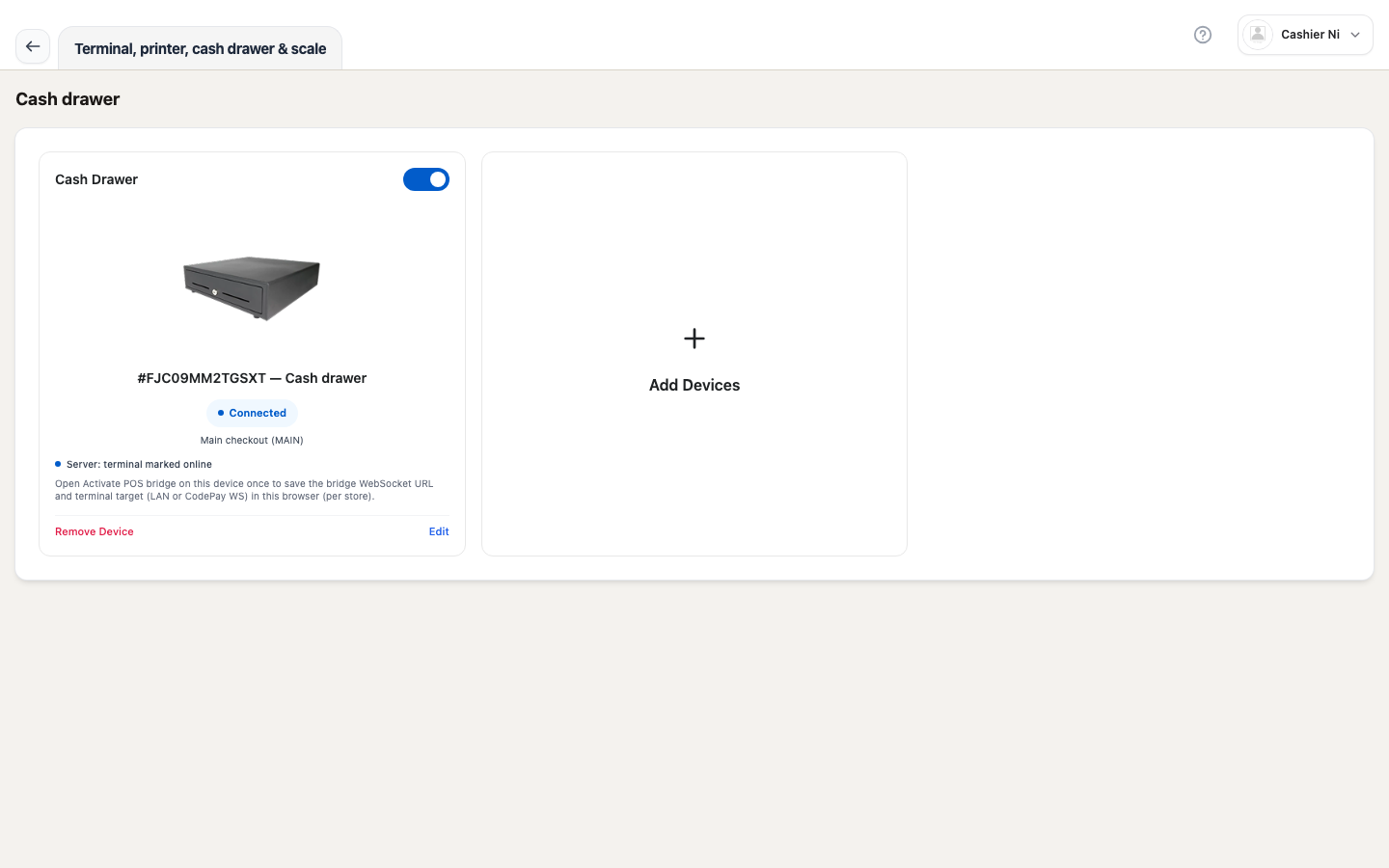Select the Terminal, printer, cash drawer & scale tab

click(201, 48)
